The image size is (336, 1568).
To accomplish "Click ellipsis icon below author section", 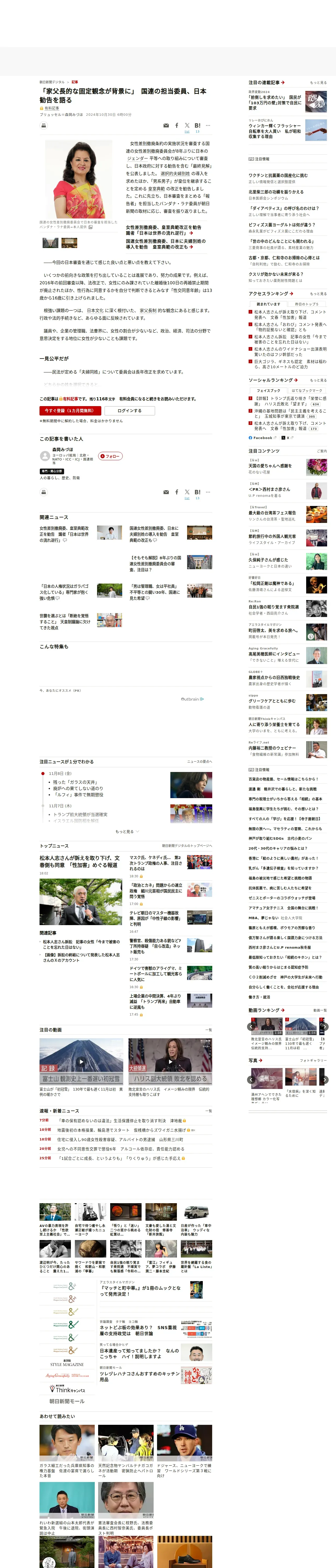I will coord(208,492).
